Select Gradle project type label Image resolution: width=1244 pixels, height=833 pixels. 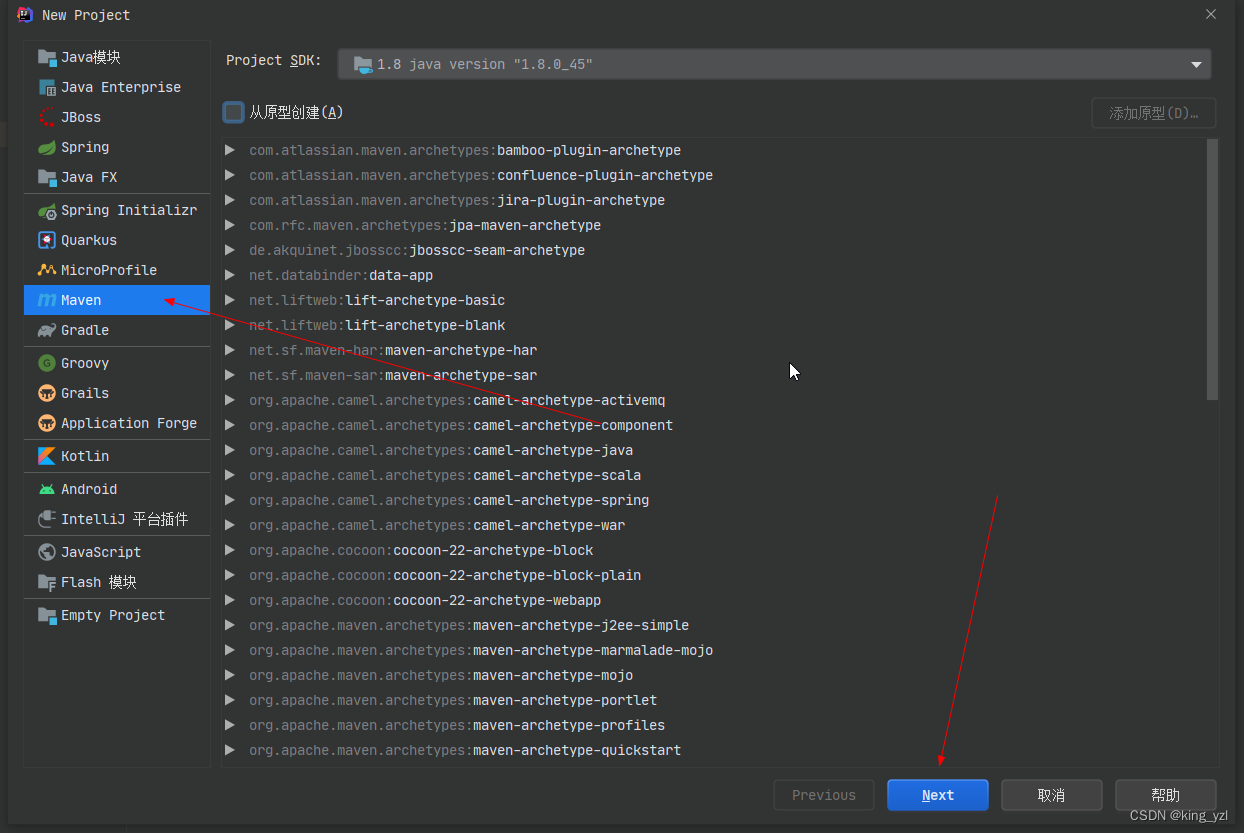point(85,330)
